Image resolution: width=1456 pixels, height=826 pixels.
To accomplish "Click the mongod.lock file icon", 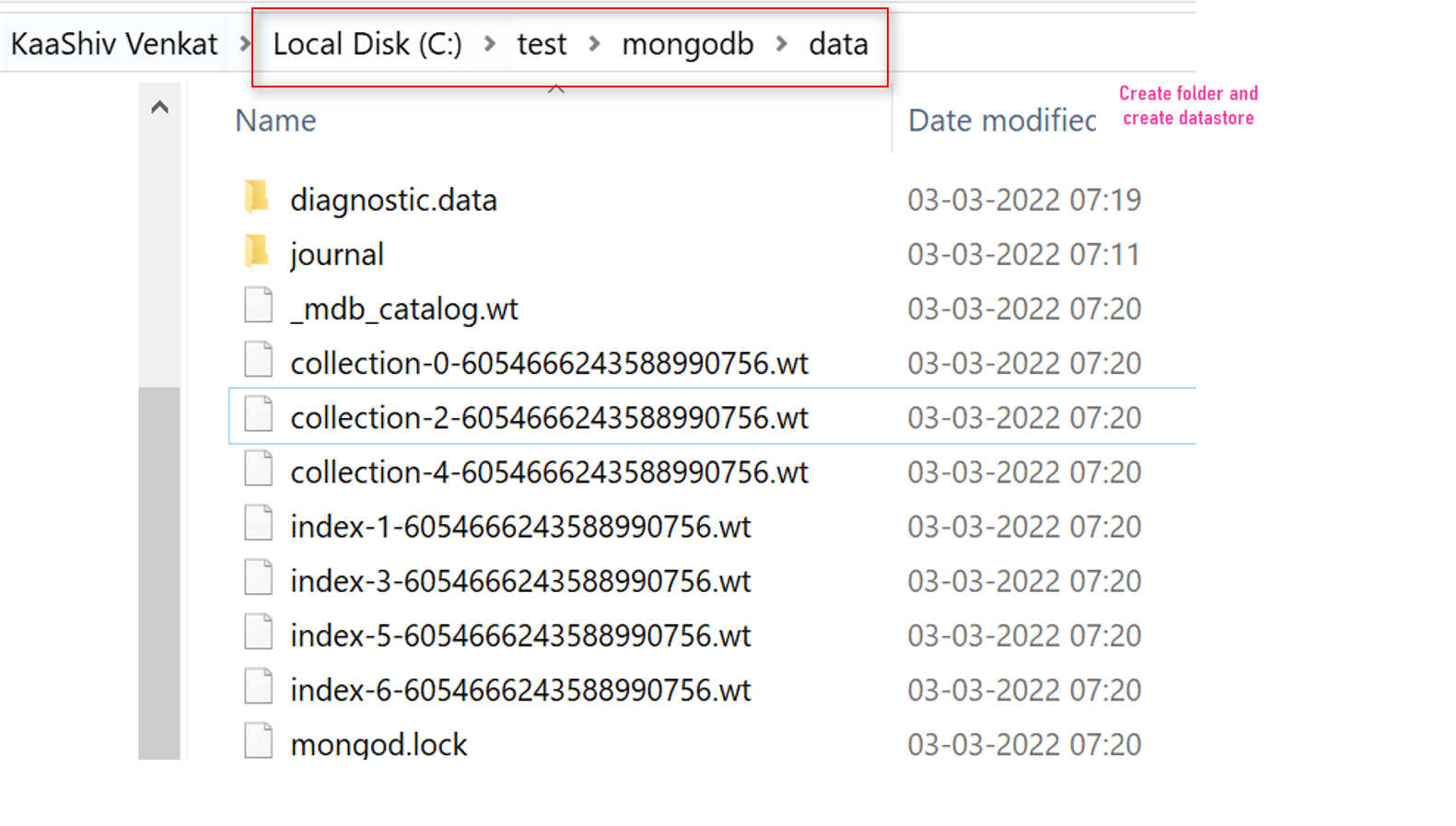I will tap(258, 741).
